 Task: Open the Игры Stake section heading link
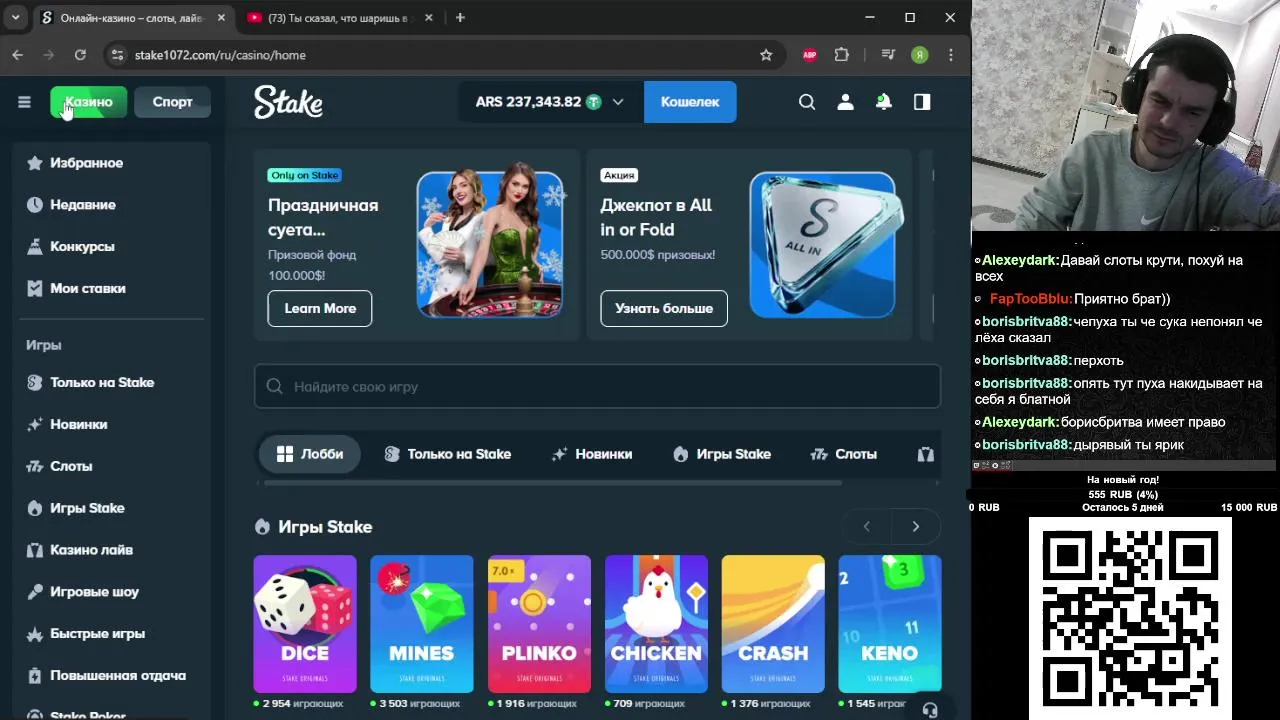[x=313, y=527]
